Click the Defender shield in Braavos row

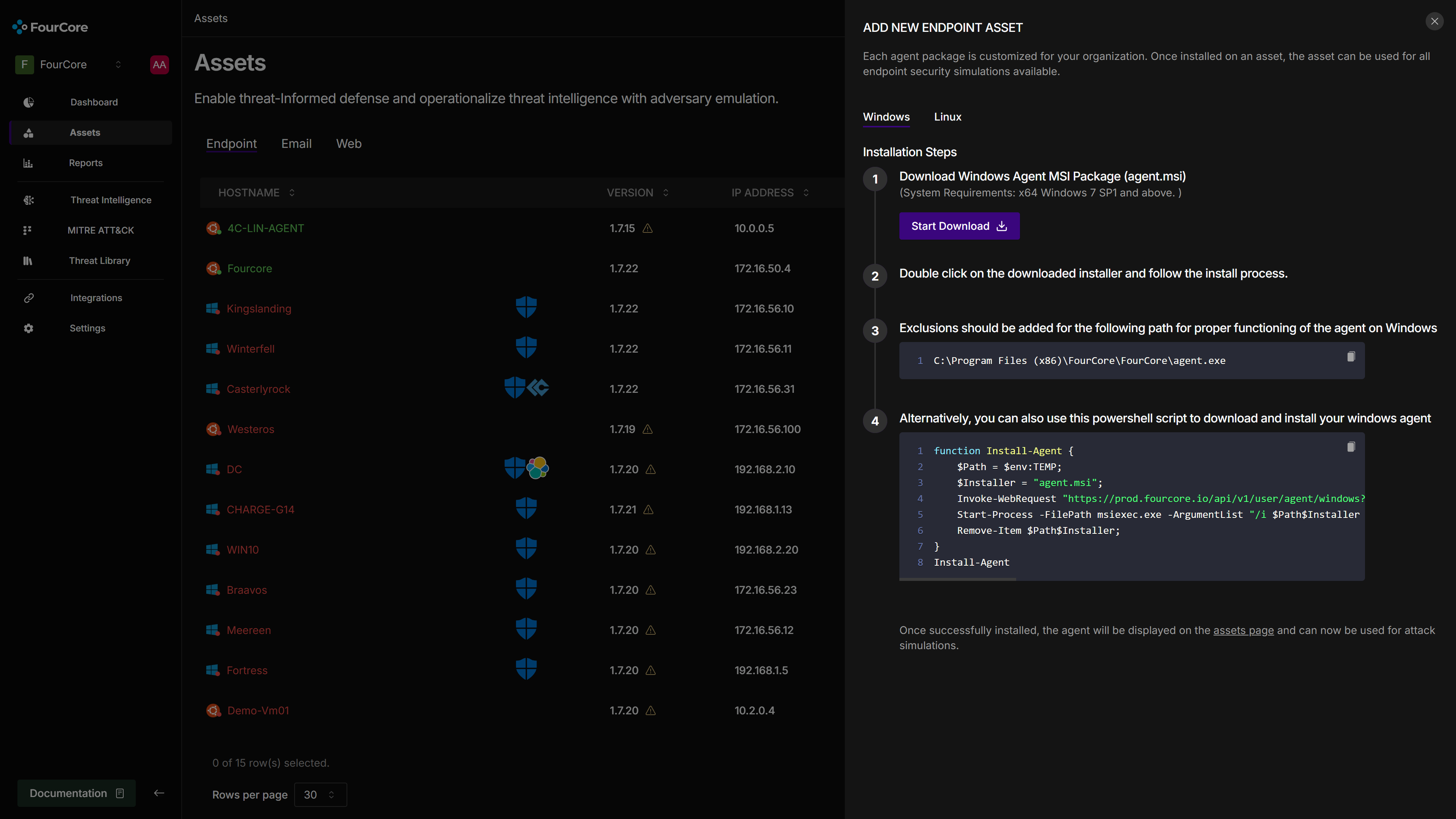pos(526,588)
